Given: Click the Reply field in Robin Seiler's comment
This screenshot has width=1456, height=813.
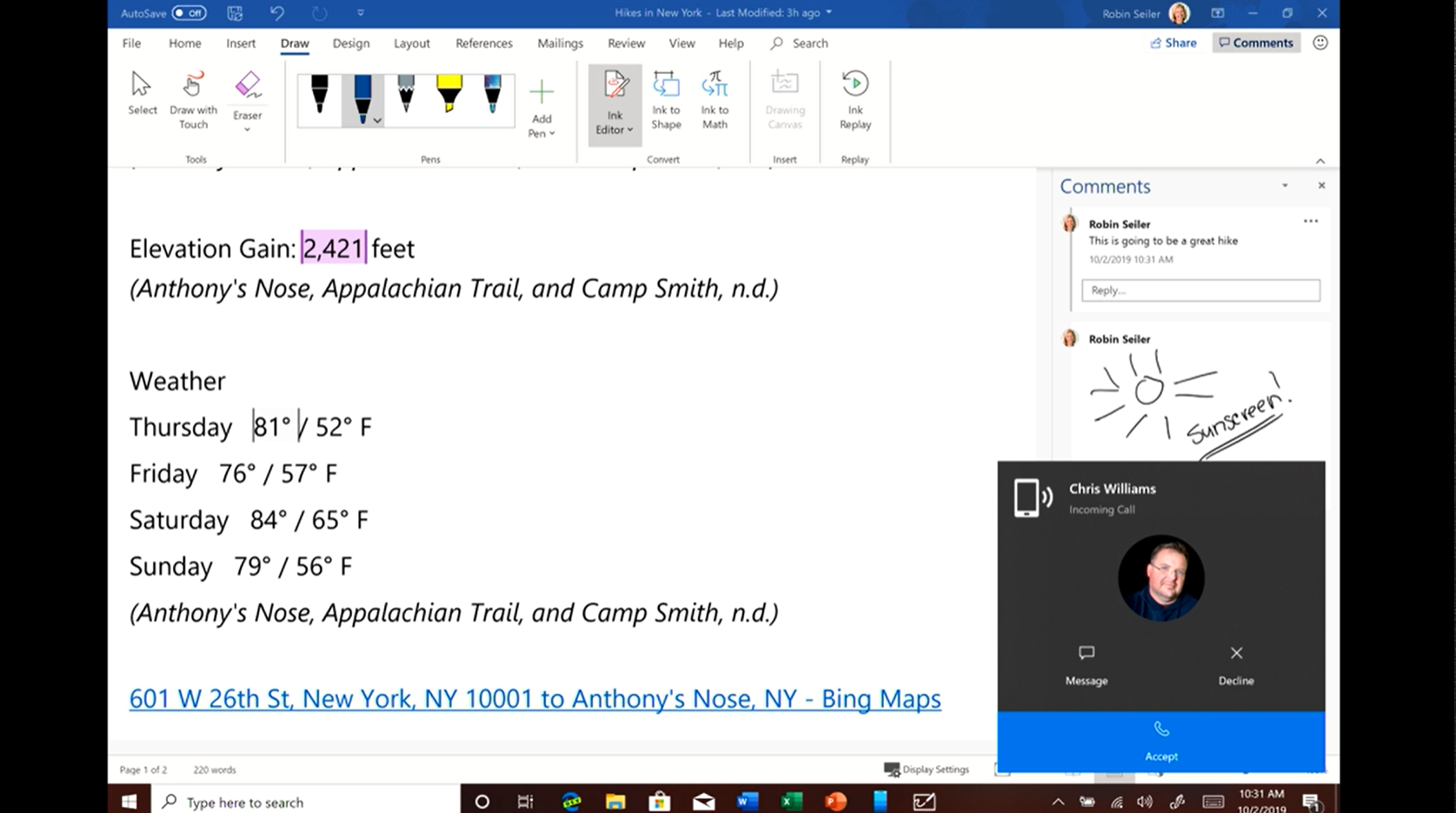Looking at the screenshot, I should (x=1200, y=290).
